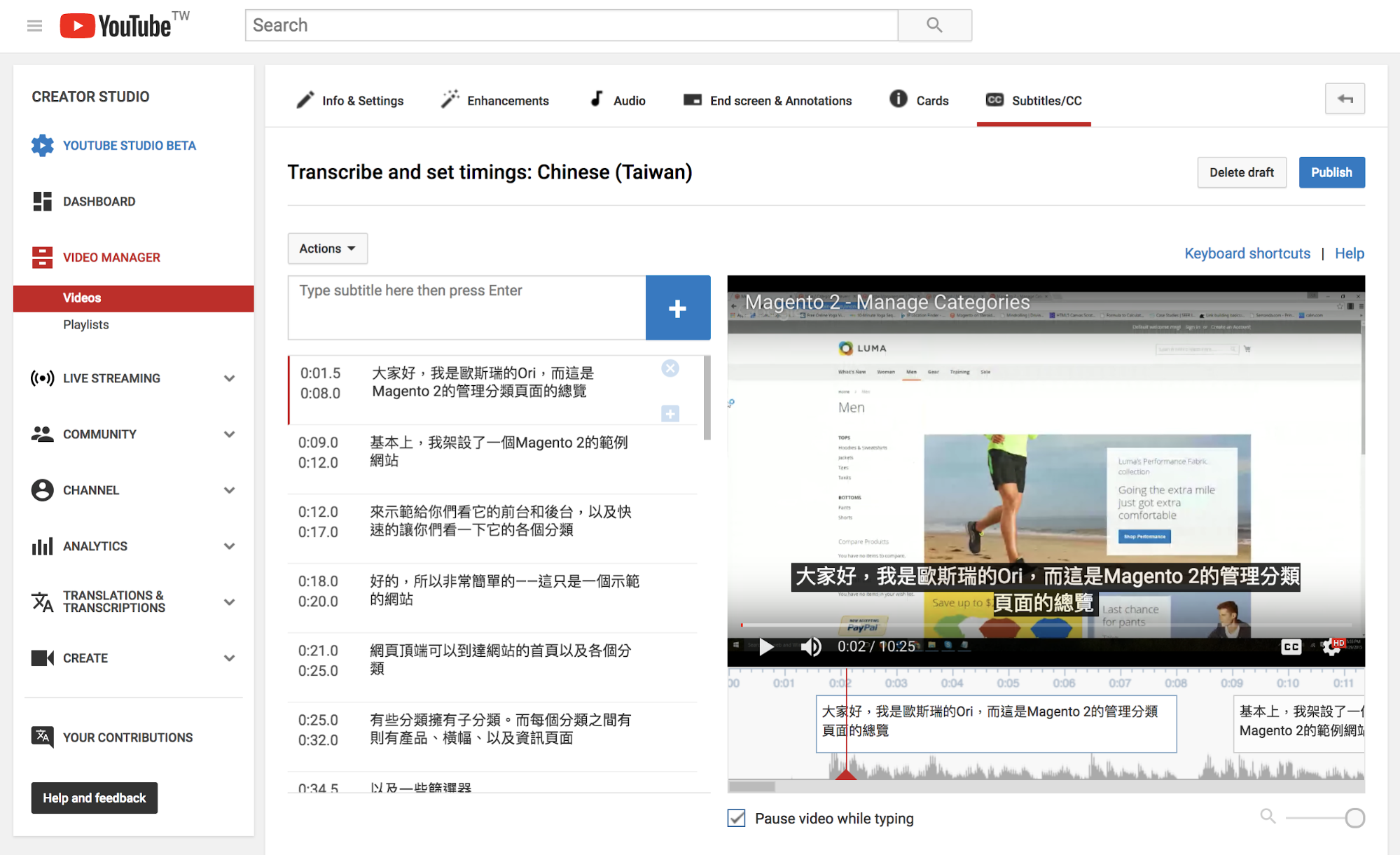Insert subtitle after first line plus icon
Image resolution: width=1400 pixels, height=855 pixels.
pos(670,414)
